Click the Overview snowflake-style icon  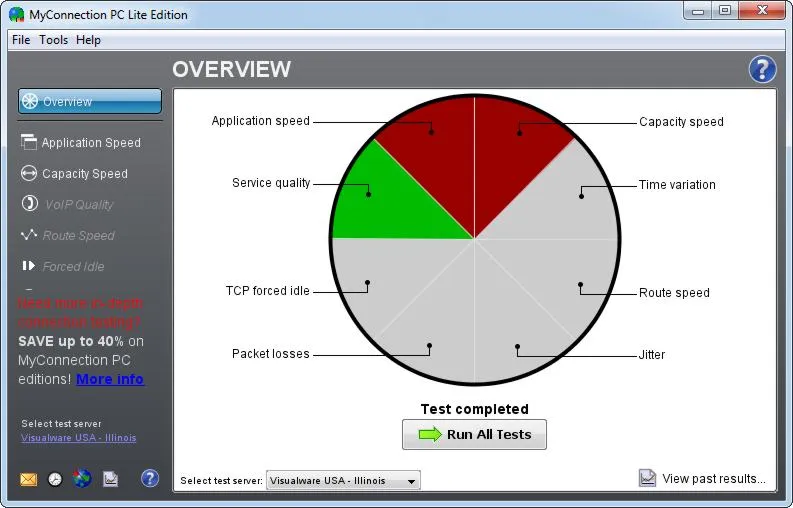click(30, 101)
